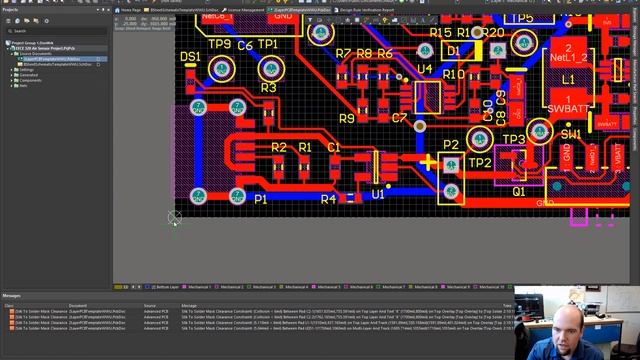Collapse the Source Documents folder
Screen dimensions: 640x360
[12, 53]
